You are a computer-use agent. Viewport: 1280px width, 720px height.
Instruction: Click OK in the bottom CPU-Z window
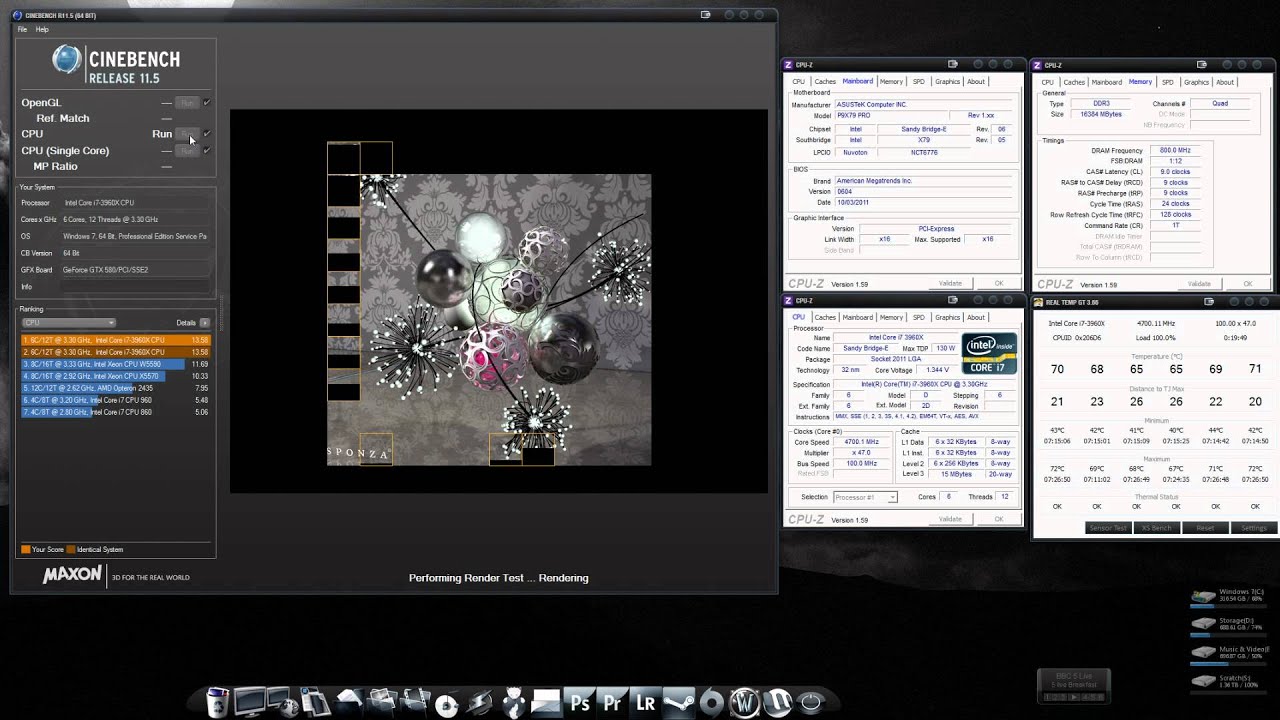pyautogui.click(x=998, y=519)
